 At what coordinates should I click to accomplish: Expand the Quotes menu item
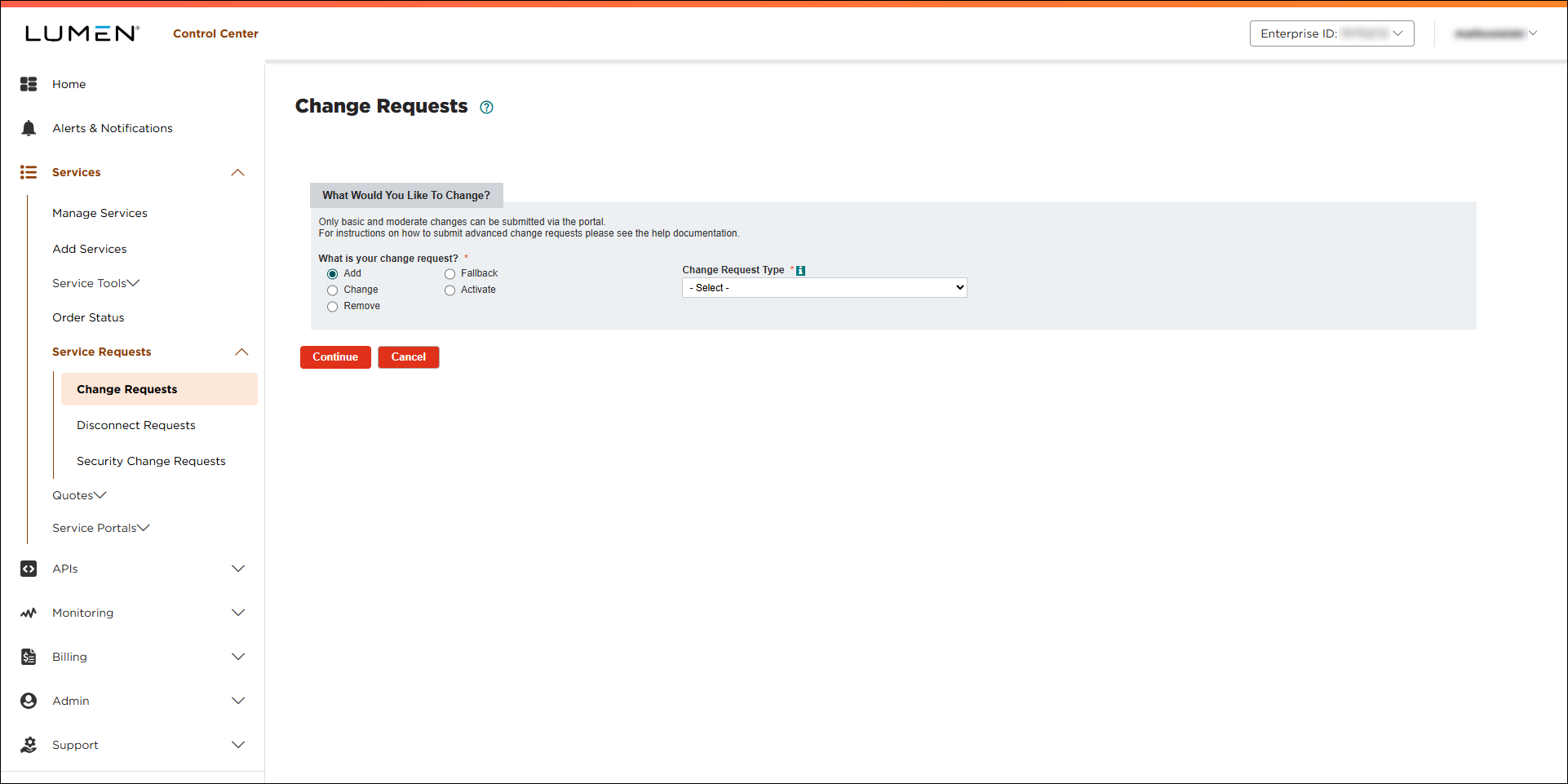tap(78, 495)
